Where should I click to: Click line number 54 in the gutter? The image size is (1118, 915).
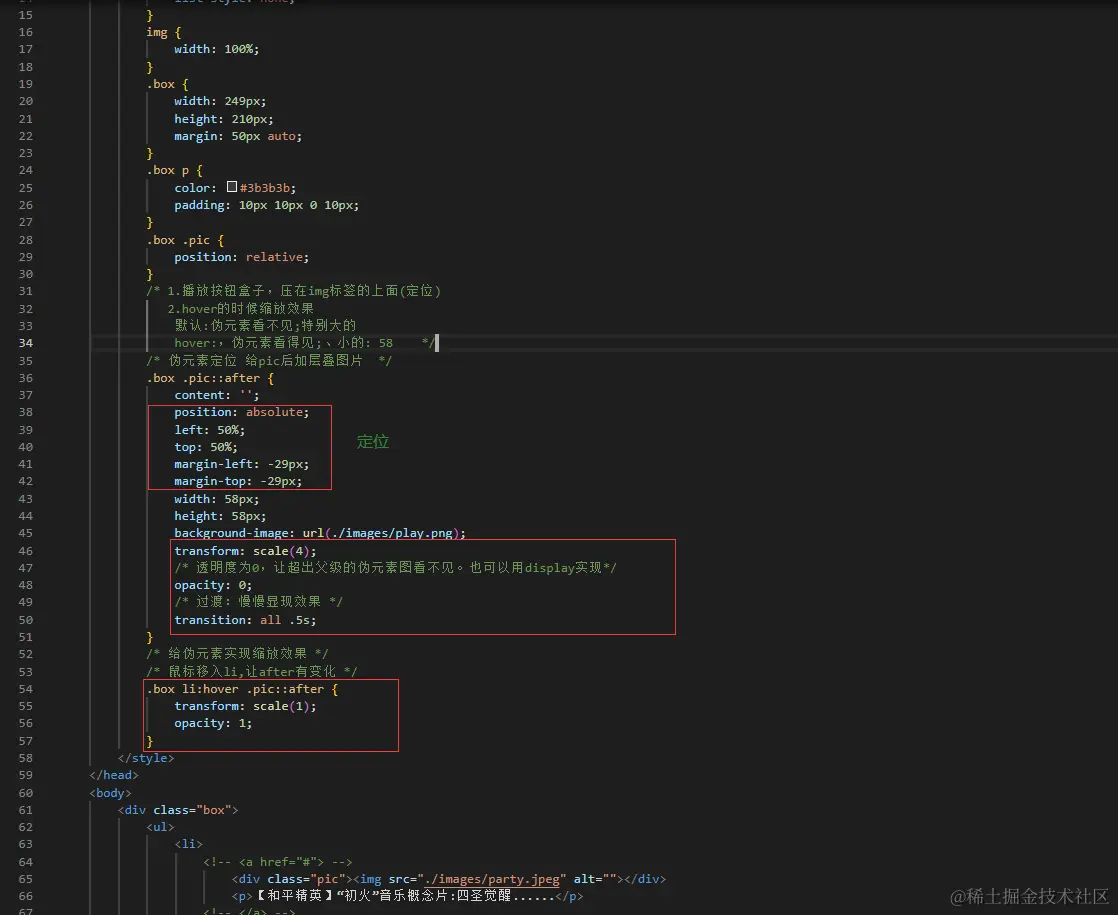tap(26, 689)
